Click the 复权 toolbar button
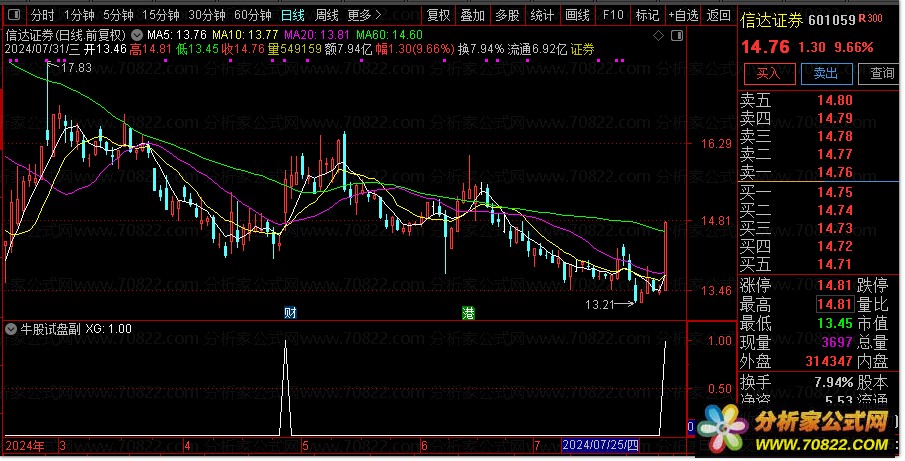Screen dimensions: 905x461 coord(438,15)
